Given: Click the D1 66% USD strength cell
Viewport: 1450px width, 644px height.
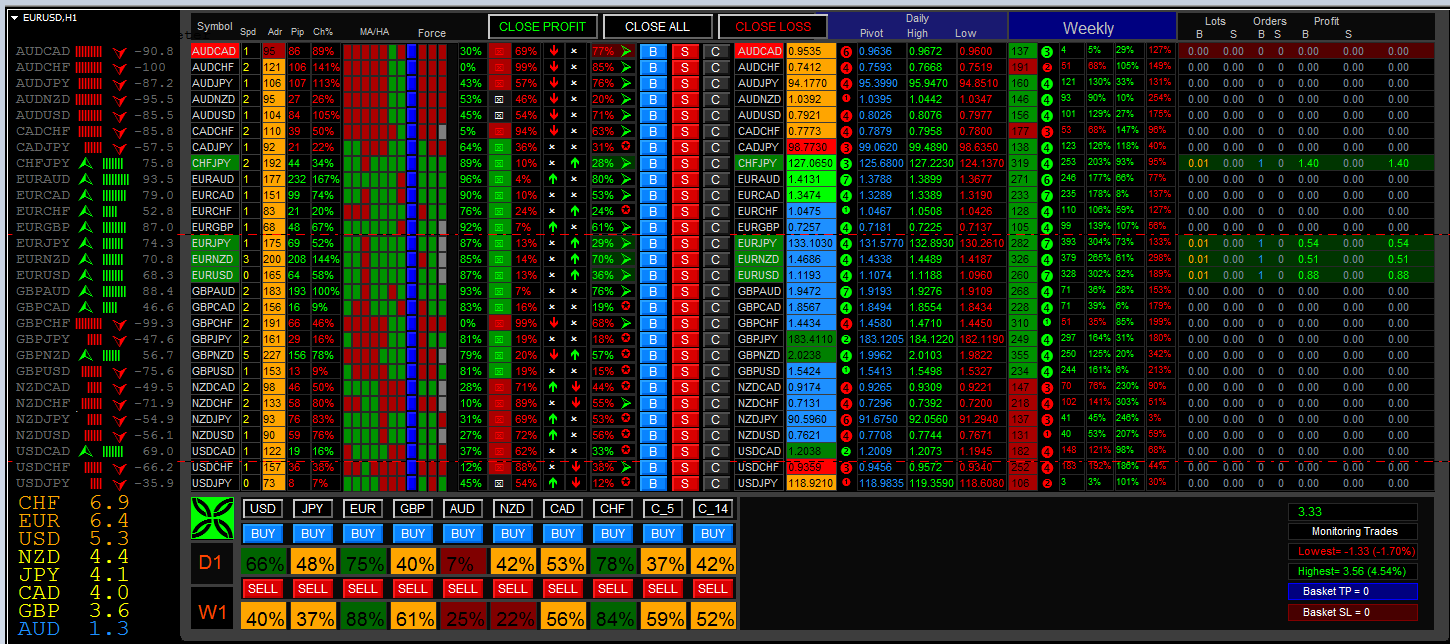Looking at the screenshot, I should point(264,563).
